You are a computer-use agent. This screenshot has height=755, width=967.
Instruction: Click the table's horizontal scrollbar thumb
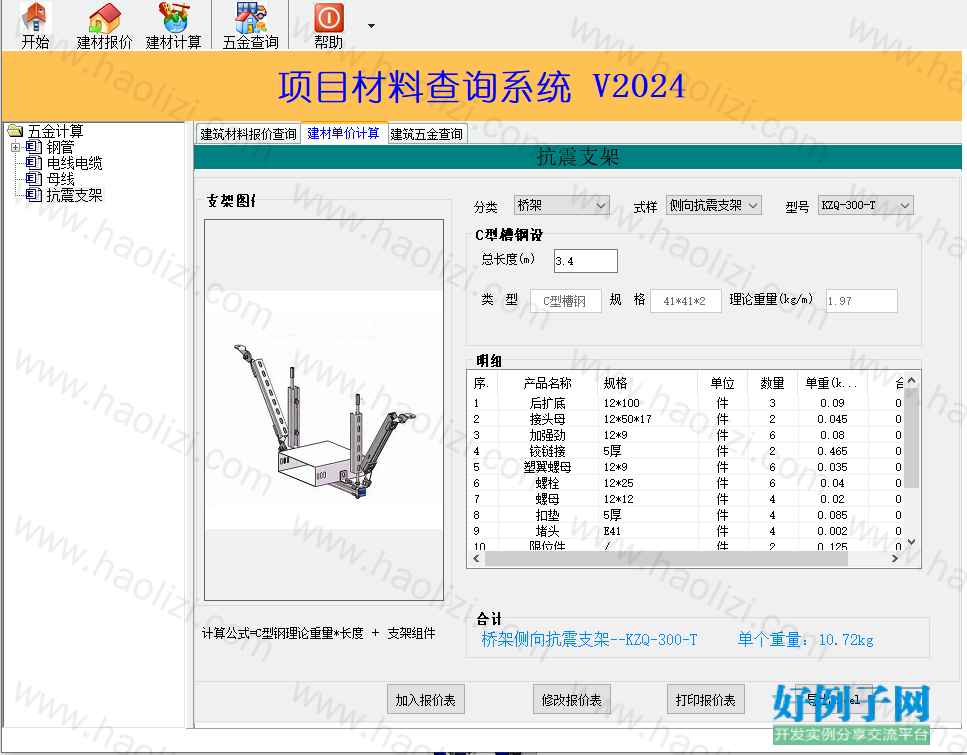point(666,558)
